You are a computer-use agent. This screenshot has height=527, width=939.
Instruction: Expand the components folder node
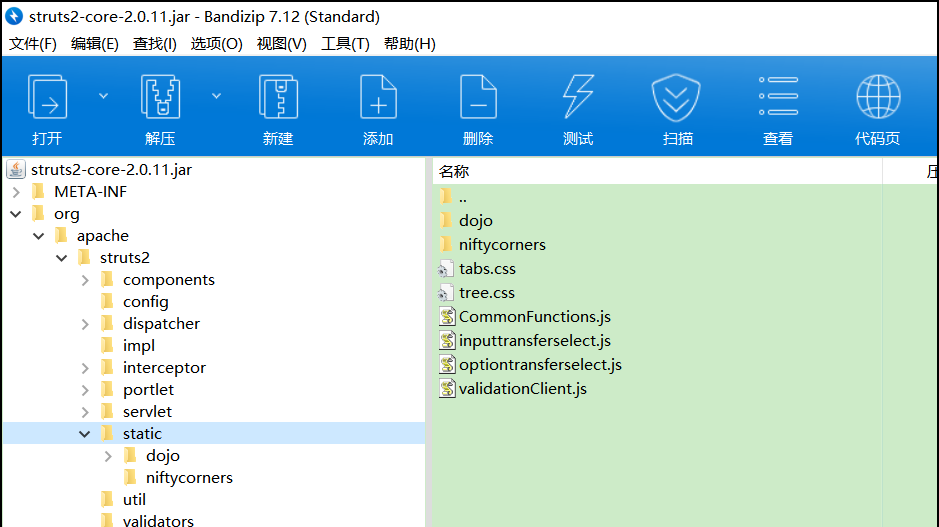click(85, 280)
